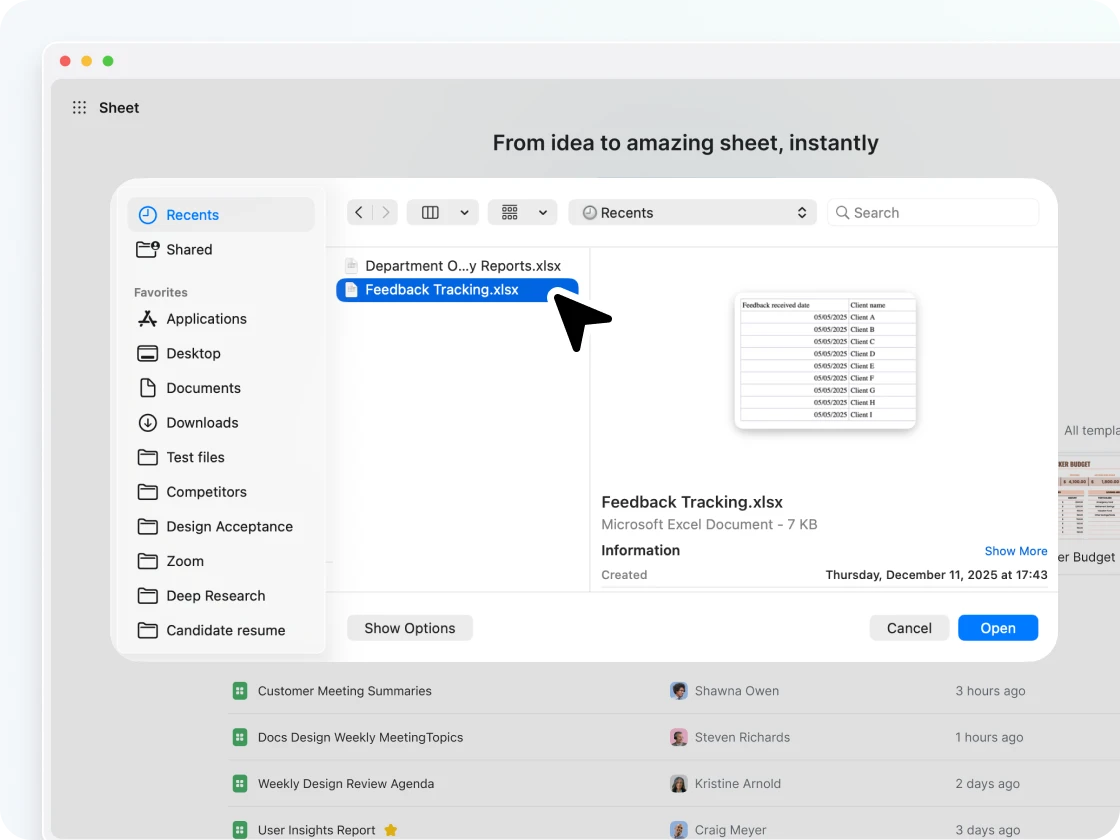Click the back navigation arrow
Viewport: 1120px width, 840px height.
(360, 212)
